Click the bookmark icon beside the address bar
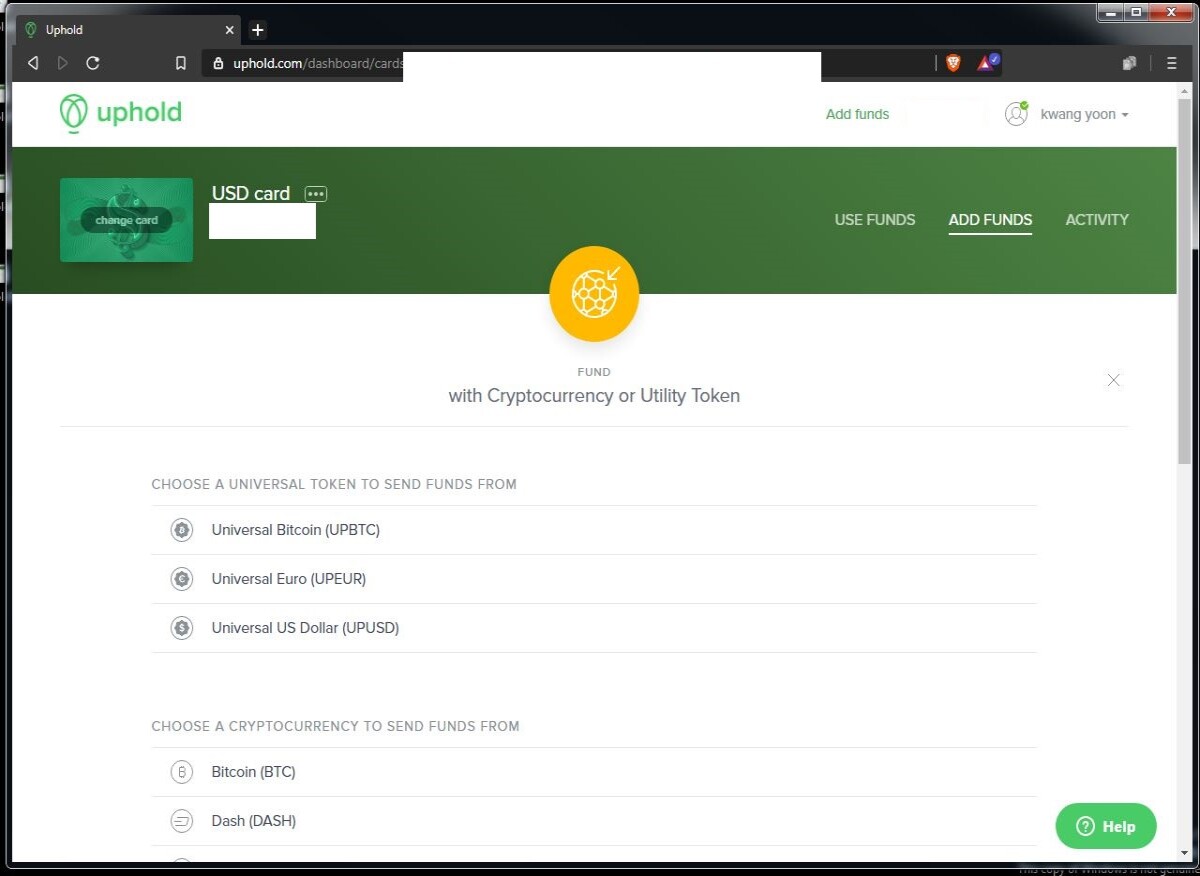The image size is (1200, 876). pyautogui.click(x=181, y=63)
